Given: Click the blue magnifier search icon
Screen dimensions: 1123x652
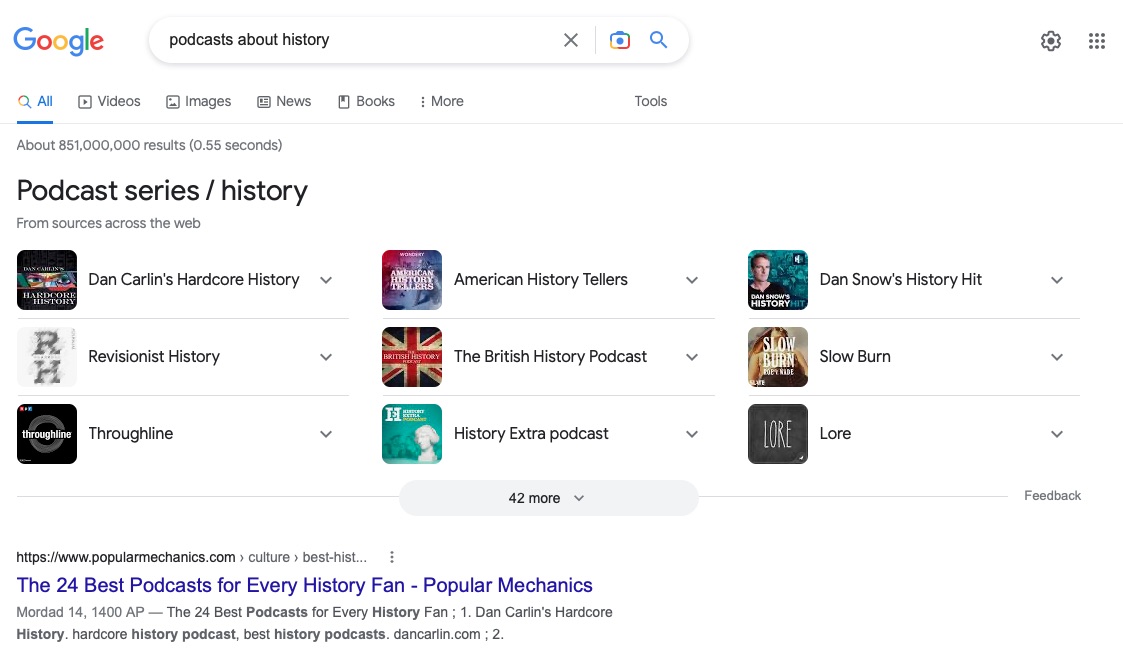Looking at the screenshot, I should click(x=658, y=40).
